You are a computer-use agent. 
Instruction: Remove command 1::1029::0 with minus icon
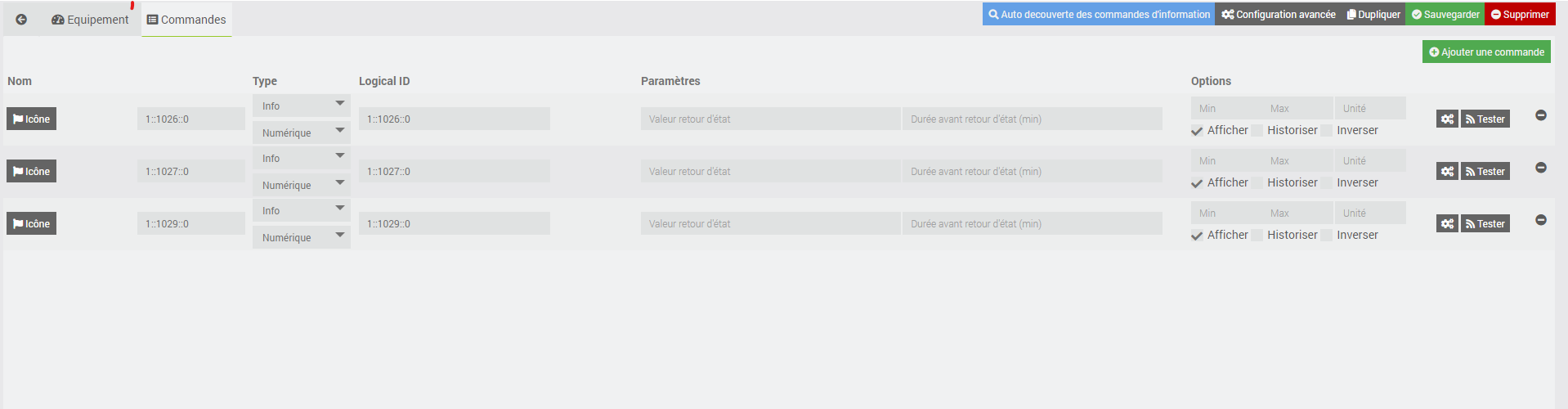[x=1540, y=220]
